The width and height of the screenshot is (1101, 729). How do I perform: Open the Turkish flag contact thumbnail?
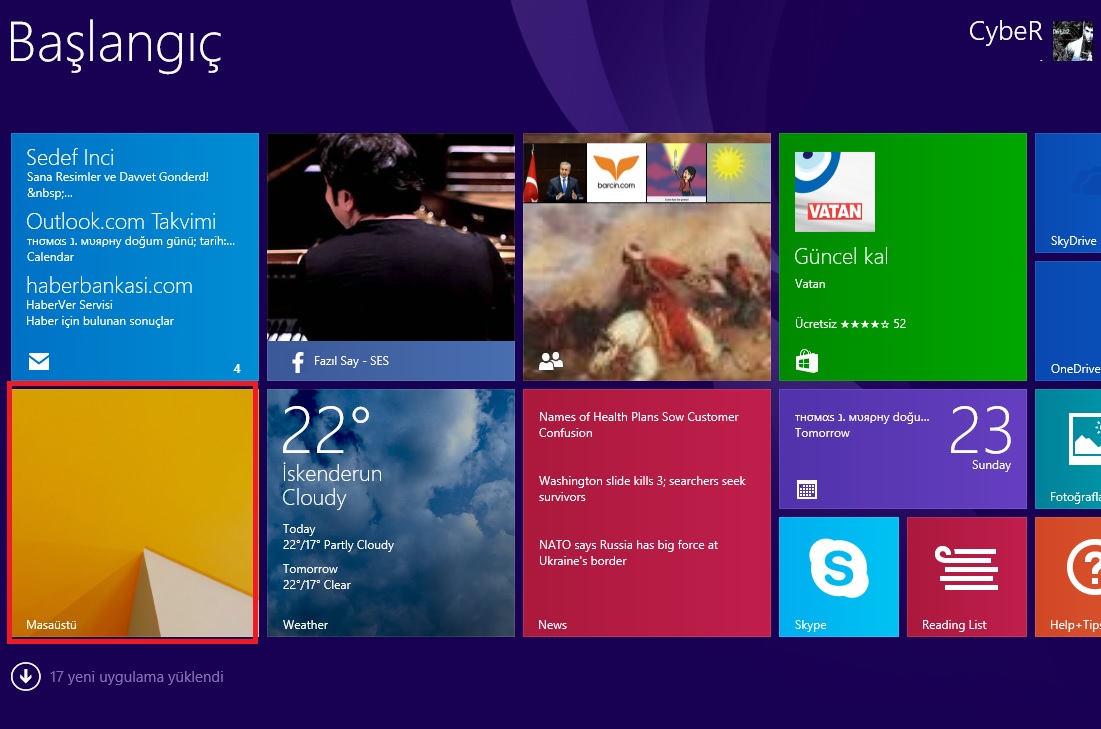555,173
